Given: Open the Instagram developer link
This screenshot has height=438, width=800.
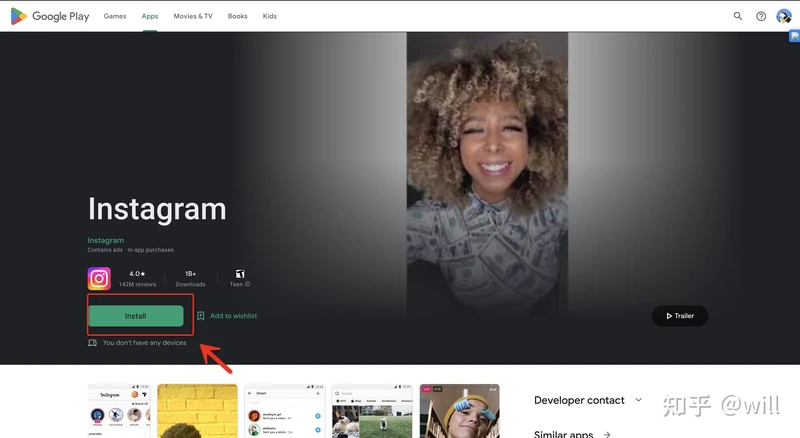Looking at the screenshot, I should [x=106, y=240].
